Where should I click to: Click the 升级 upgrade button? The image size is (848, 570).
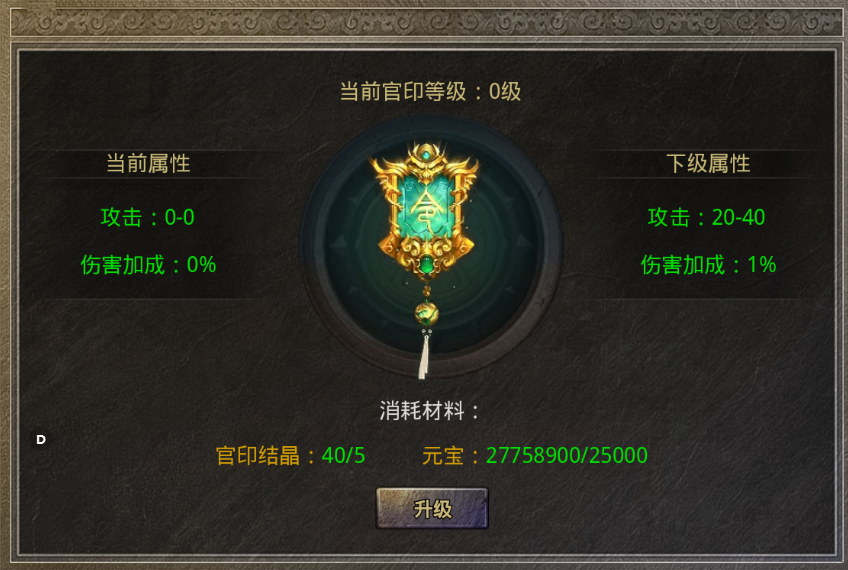click(432, 508)
